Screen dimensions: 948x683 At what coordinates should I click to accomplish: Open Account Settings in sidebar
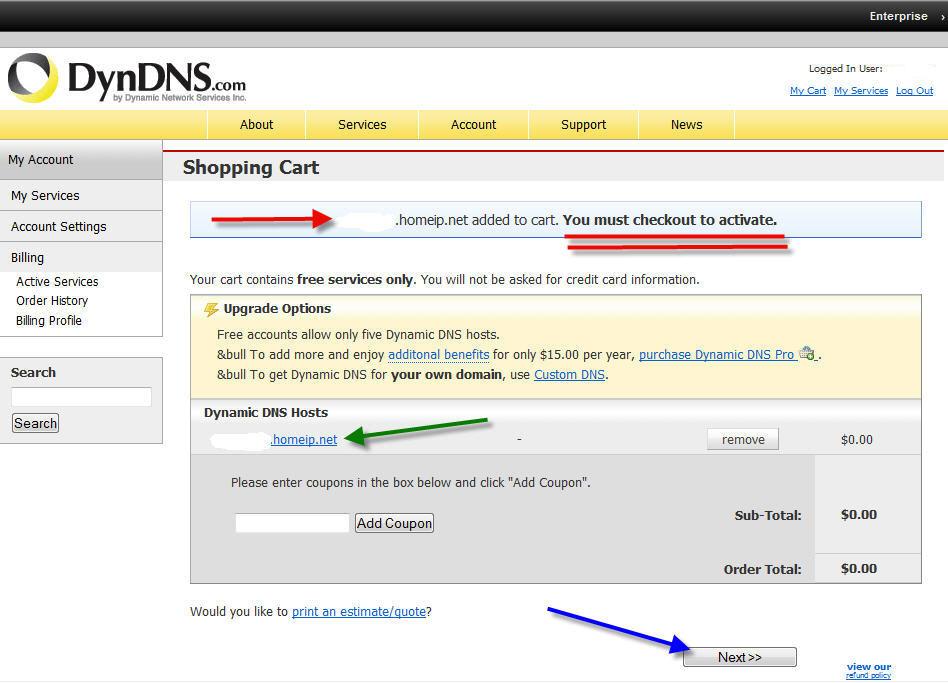81,227
